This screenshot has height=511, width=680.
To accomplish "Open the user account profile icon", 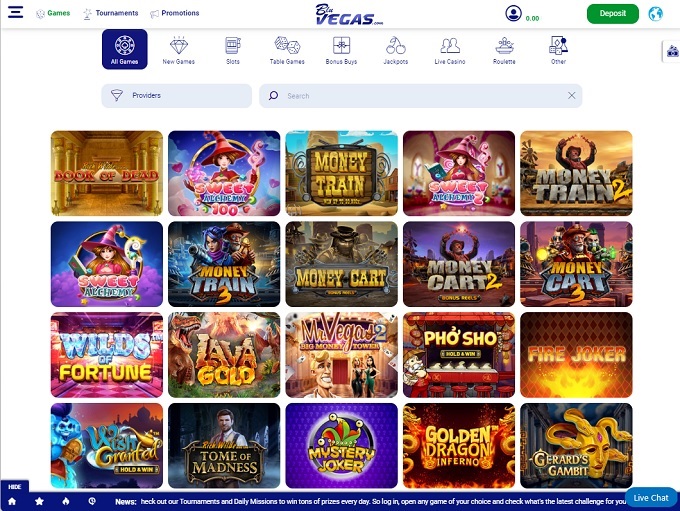I will (513, 13).
